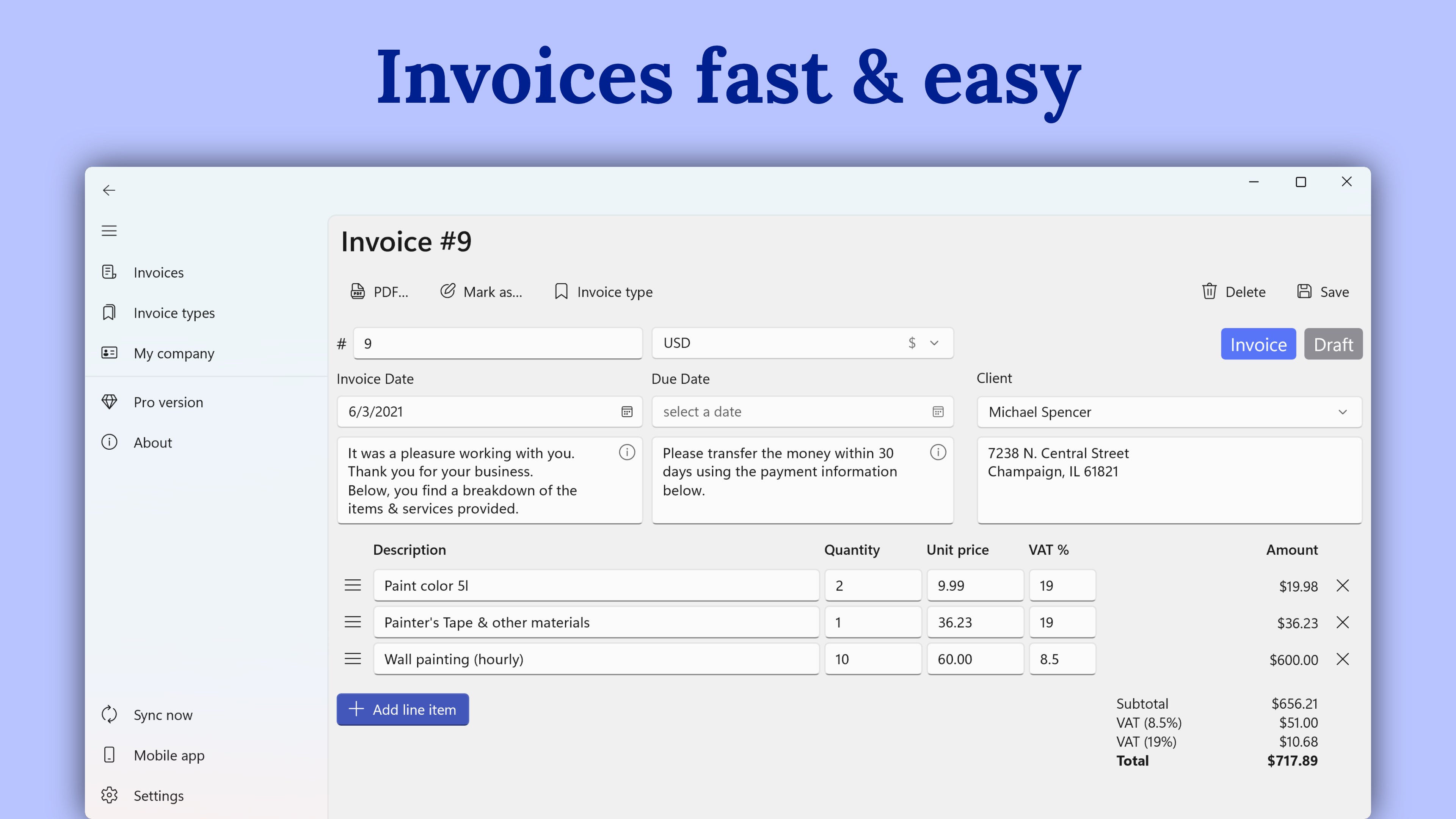Screen dimensions: 1456x819
Task: Click the Delete trash icon
Action: point(1209,292)
